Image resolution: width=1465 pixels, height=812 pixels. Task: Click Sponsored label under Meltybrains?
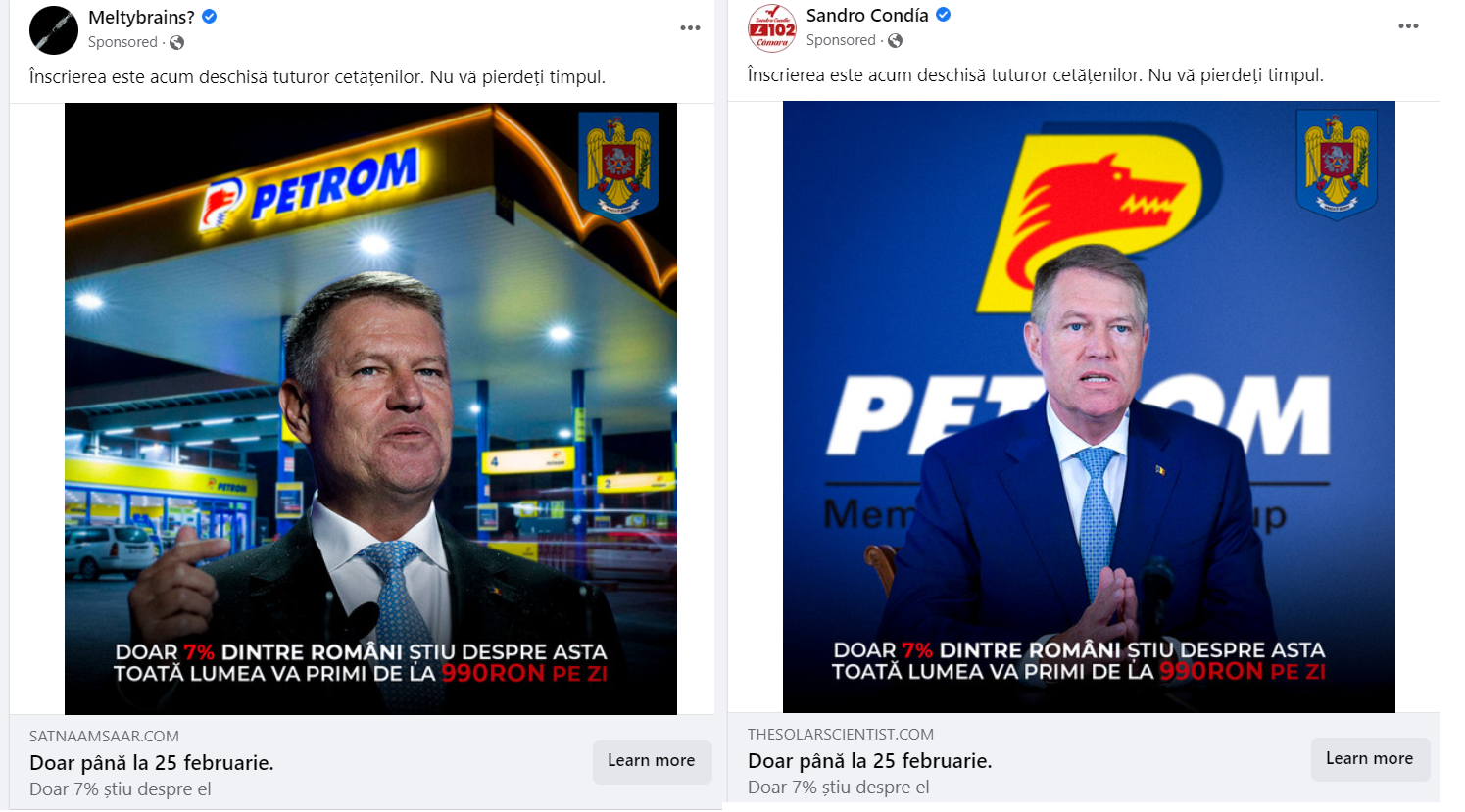click(x=122, y=42)
